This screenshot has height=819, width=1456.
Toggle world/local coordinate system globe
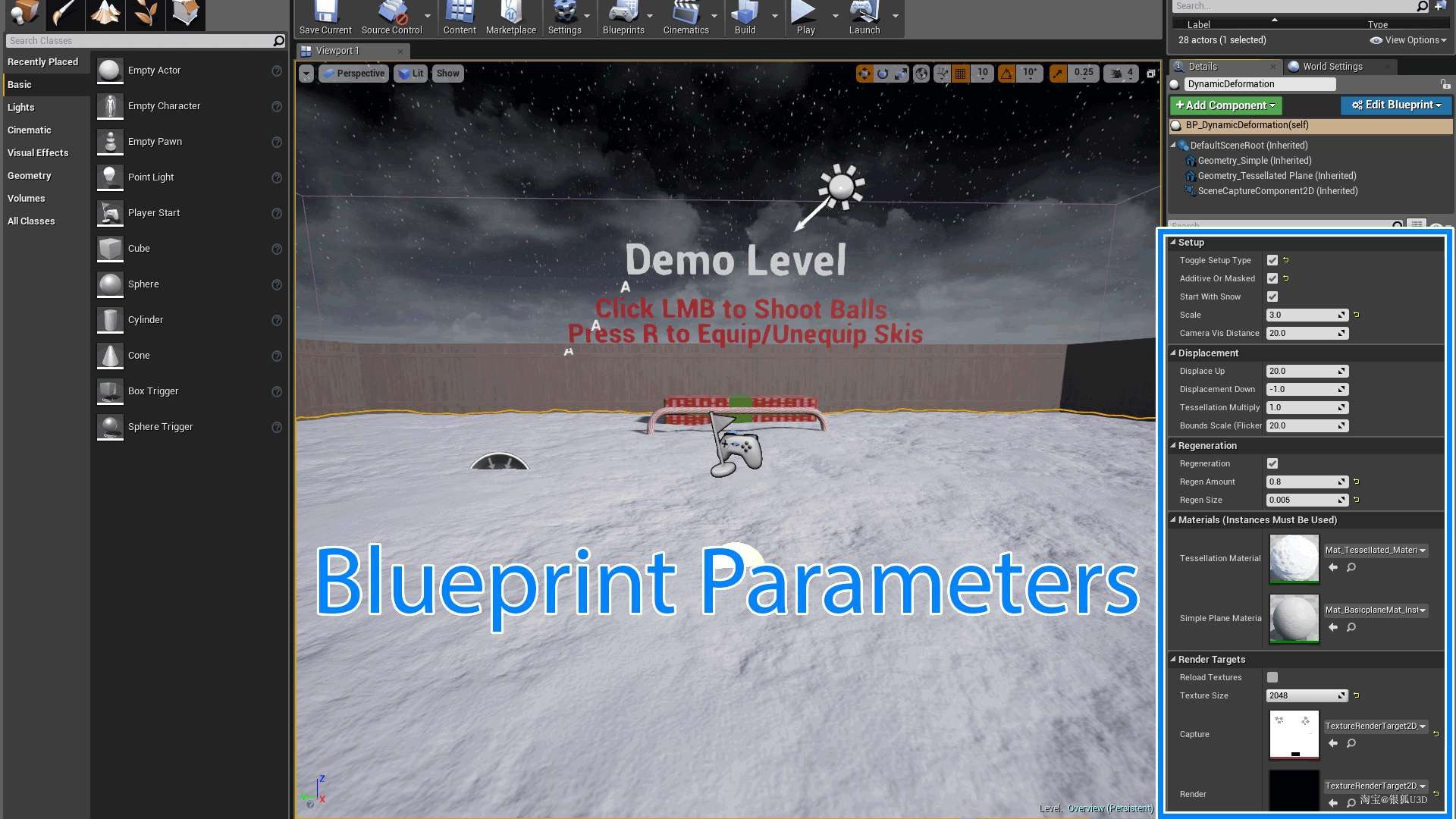click(x=921, y=74)
